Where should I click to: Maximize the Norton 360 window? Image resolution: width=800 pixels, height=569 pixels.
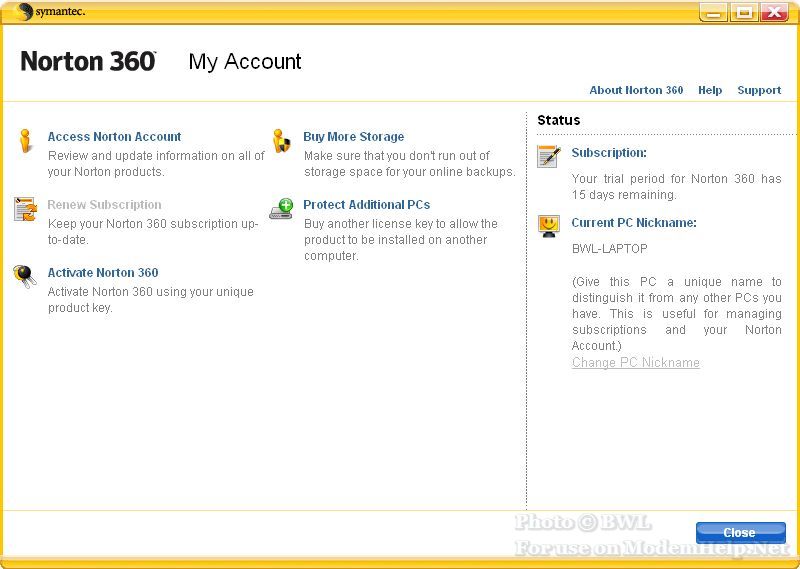(x=743, y=13)
